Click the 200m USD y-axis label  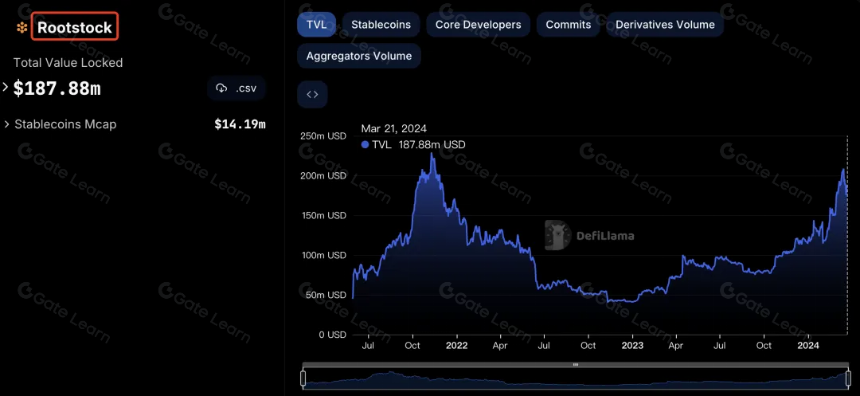click(323, 176)
